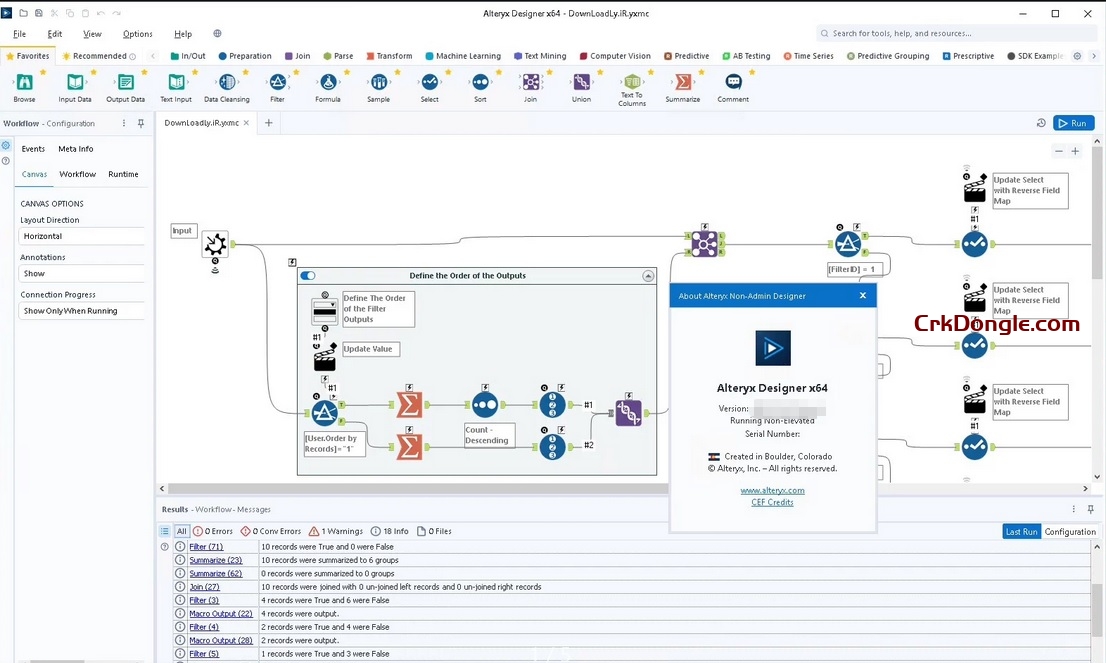Pick the Data Cleansing tool
Screen dimensions: 1106x663
coord(226,88)
